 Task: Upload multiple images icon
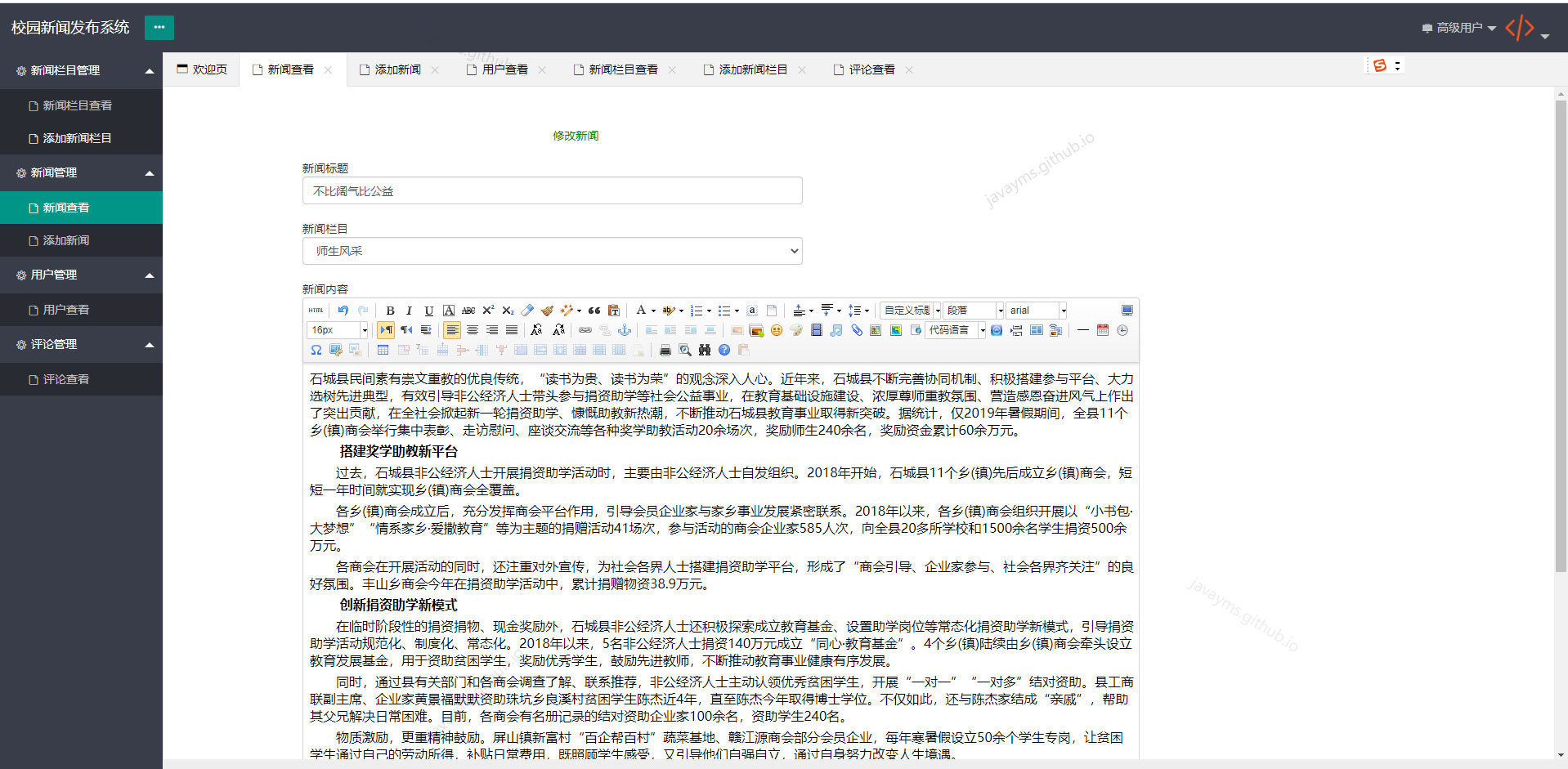(756, 330)
